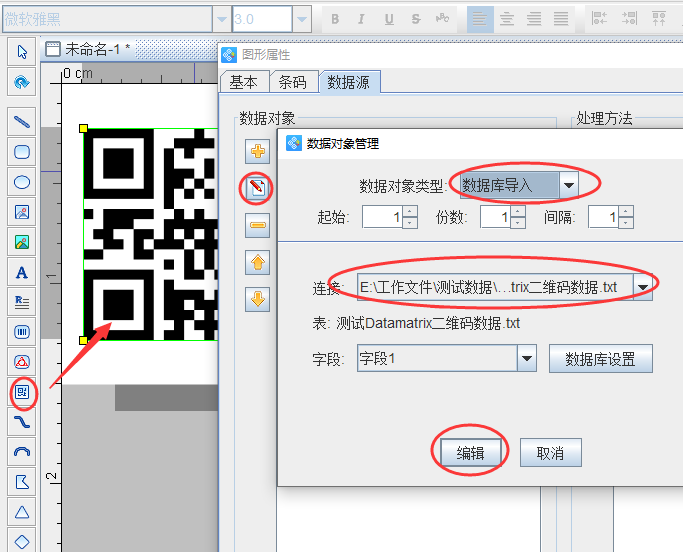Open the font name dropdown arrow
Screen dimensions: 683x552
coord(222,19)
